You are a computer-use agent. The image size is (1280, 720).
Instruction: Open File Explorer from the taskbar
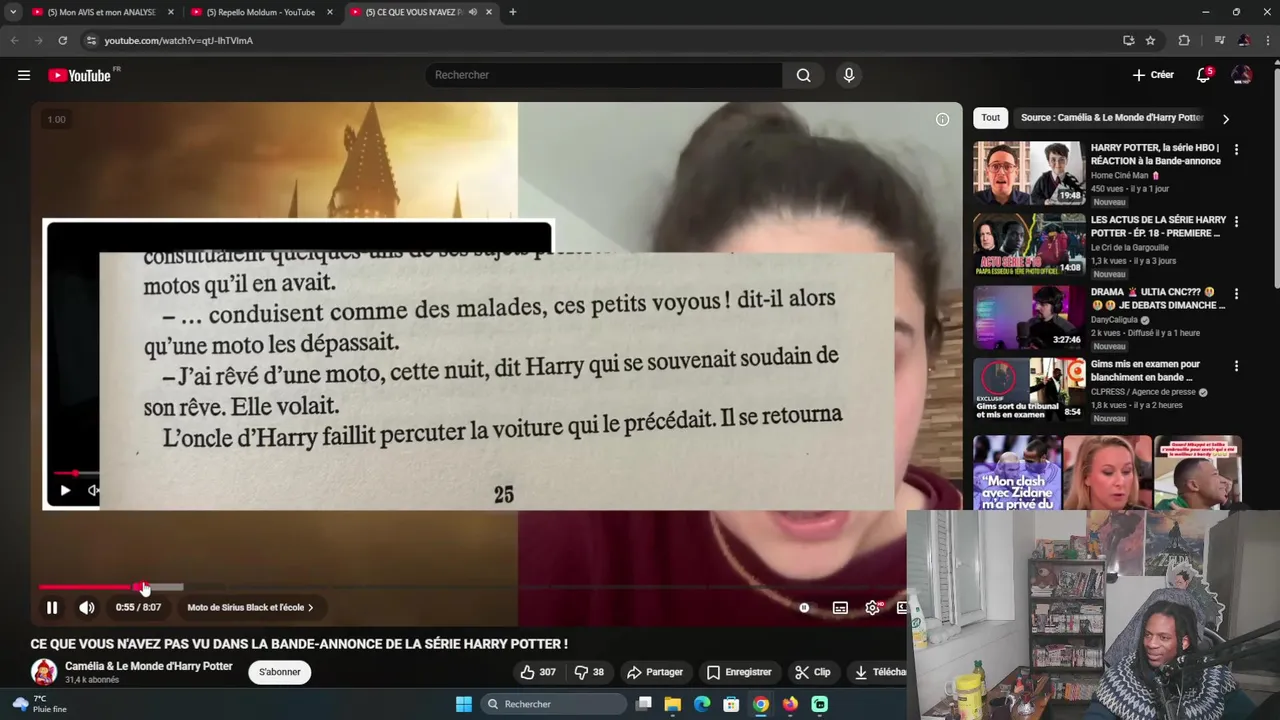click(673, 704)
